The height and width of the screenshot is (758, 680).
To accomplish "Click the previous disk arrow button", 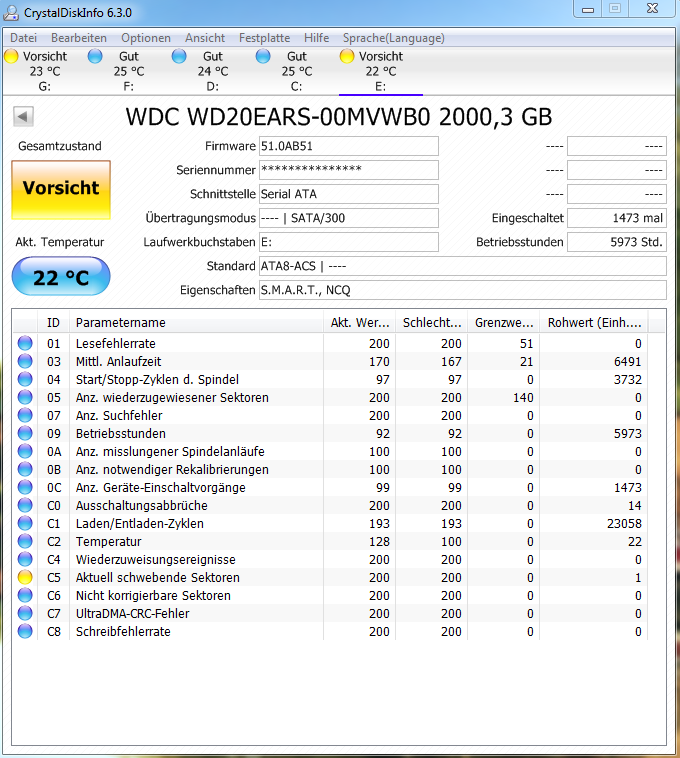I will pos(23,117).
